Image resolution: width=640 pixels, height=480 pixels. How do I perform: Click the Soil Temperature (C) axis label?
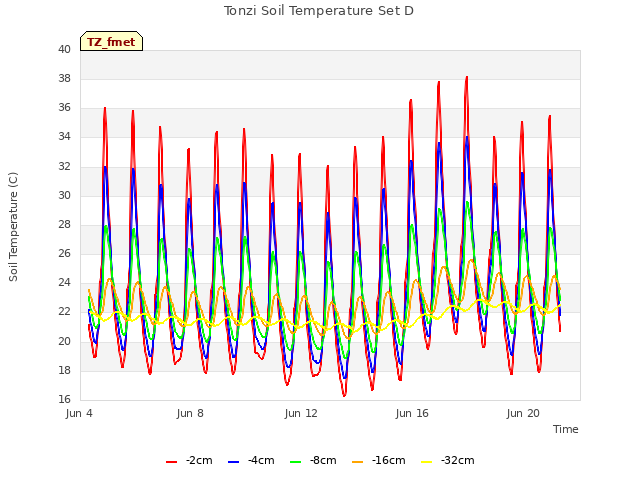[x=13, y=227]
